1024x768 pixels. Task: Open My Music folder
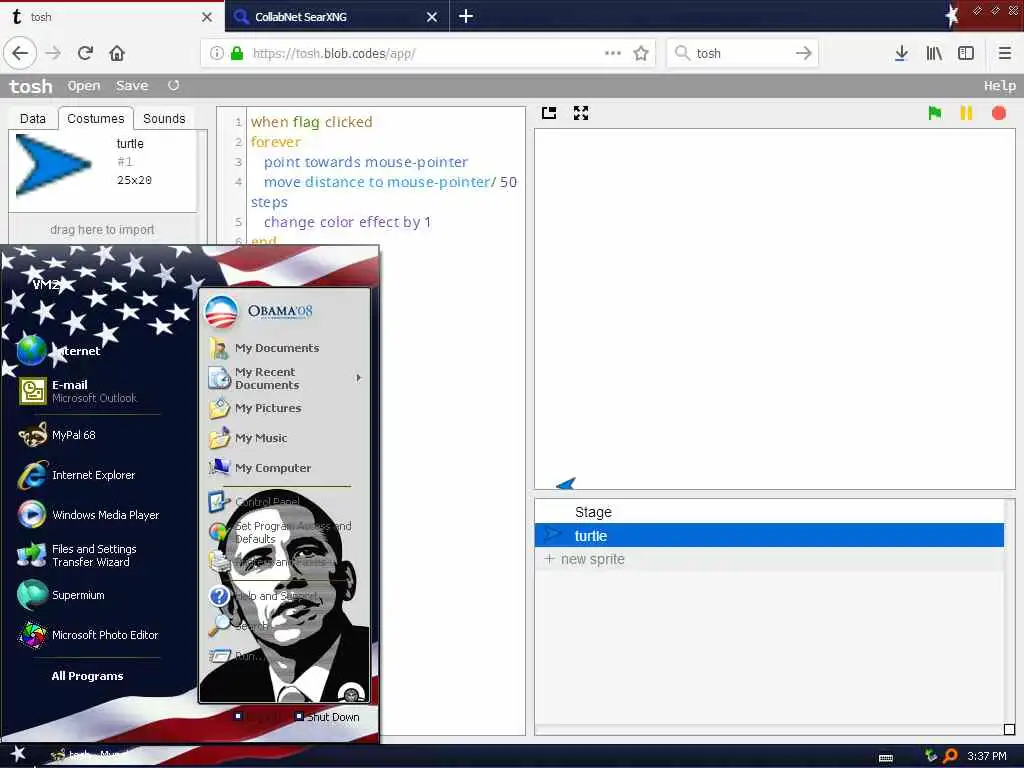(284, 438)
